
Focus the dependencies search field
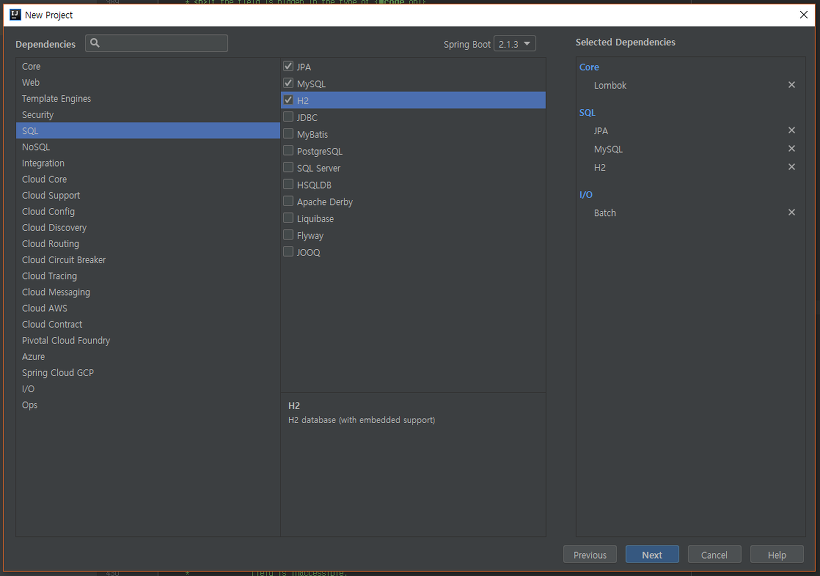[x=156, y=43]
